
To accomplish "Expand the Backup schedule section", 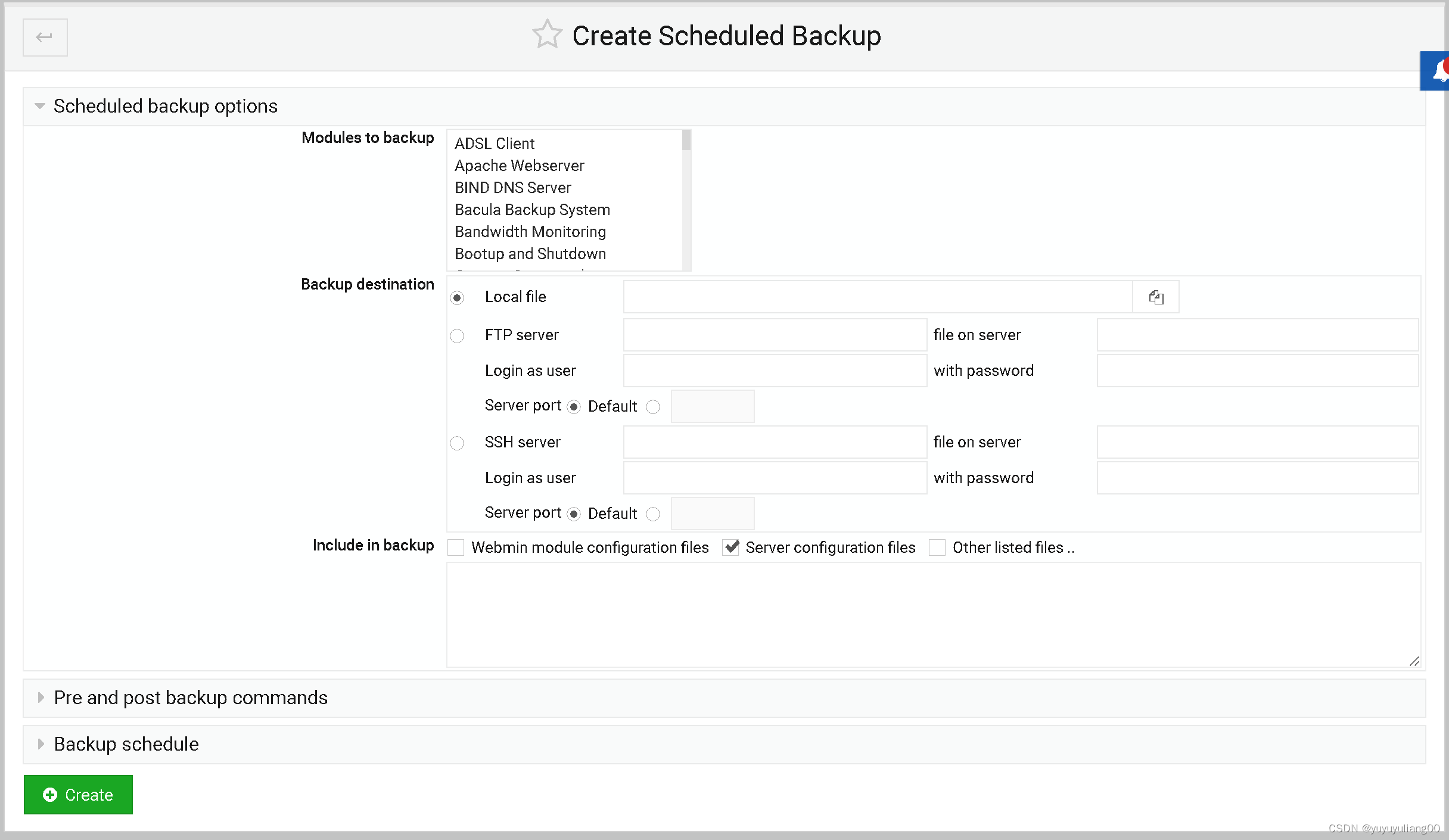I will click(x=126, y=744).
